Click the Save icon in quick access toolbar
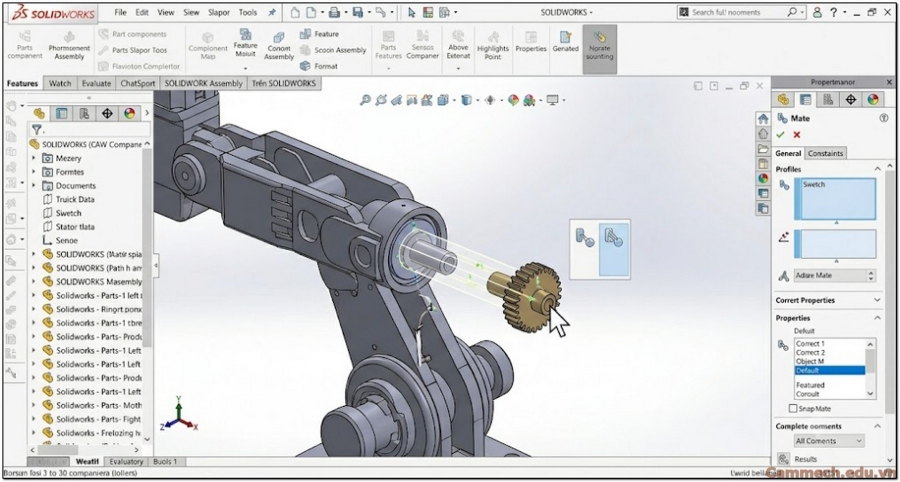The height and width of the screenshot is (482, 900). click(358, 12)
